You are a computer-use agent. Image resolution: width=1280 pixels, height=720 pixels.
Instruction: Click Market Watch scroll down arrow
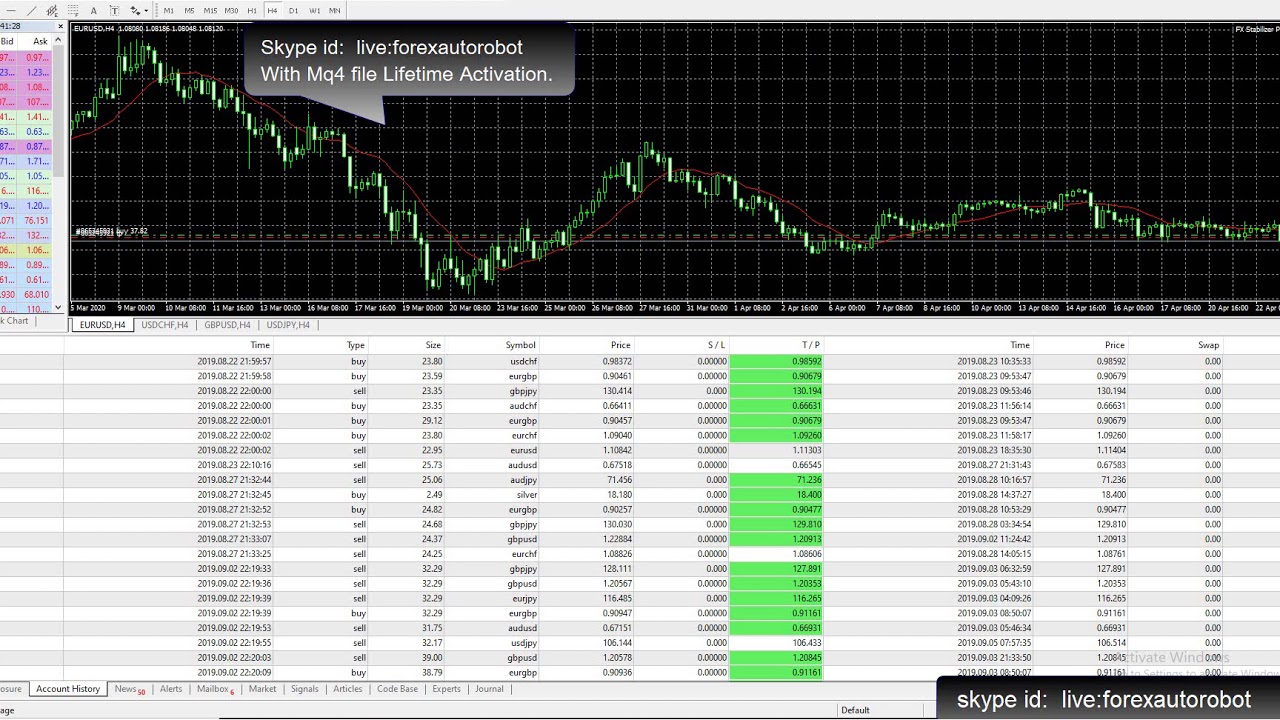tap(58, 308)
